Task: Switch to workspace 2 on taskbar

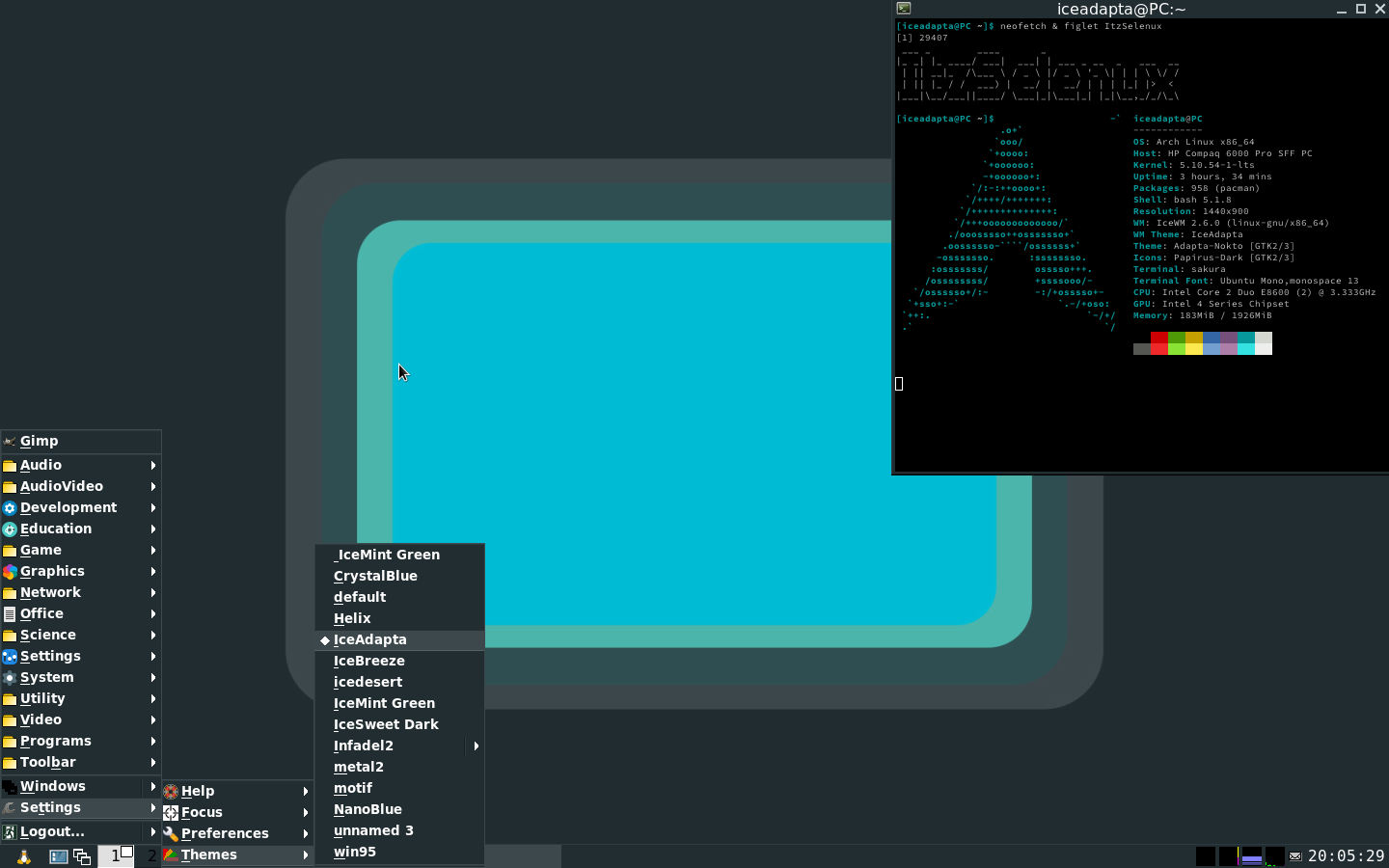Action: tap(150, 855)
